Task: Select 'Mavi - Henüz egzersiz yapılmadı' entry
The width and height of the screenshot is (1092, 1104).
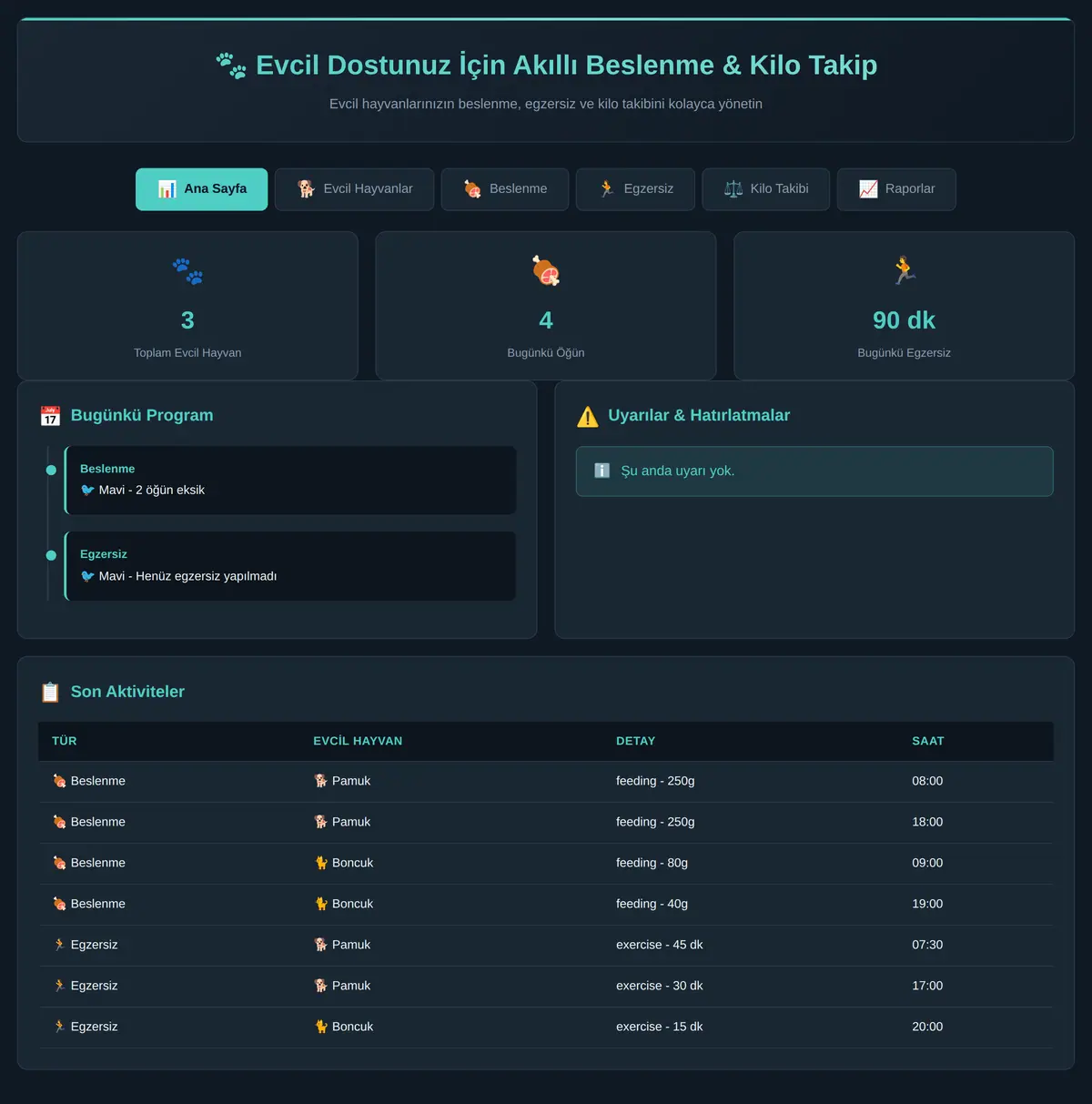Action: click(x=290, y=566)
